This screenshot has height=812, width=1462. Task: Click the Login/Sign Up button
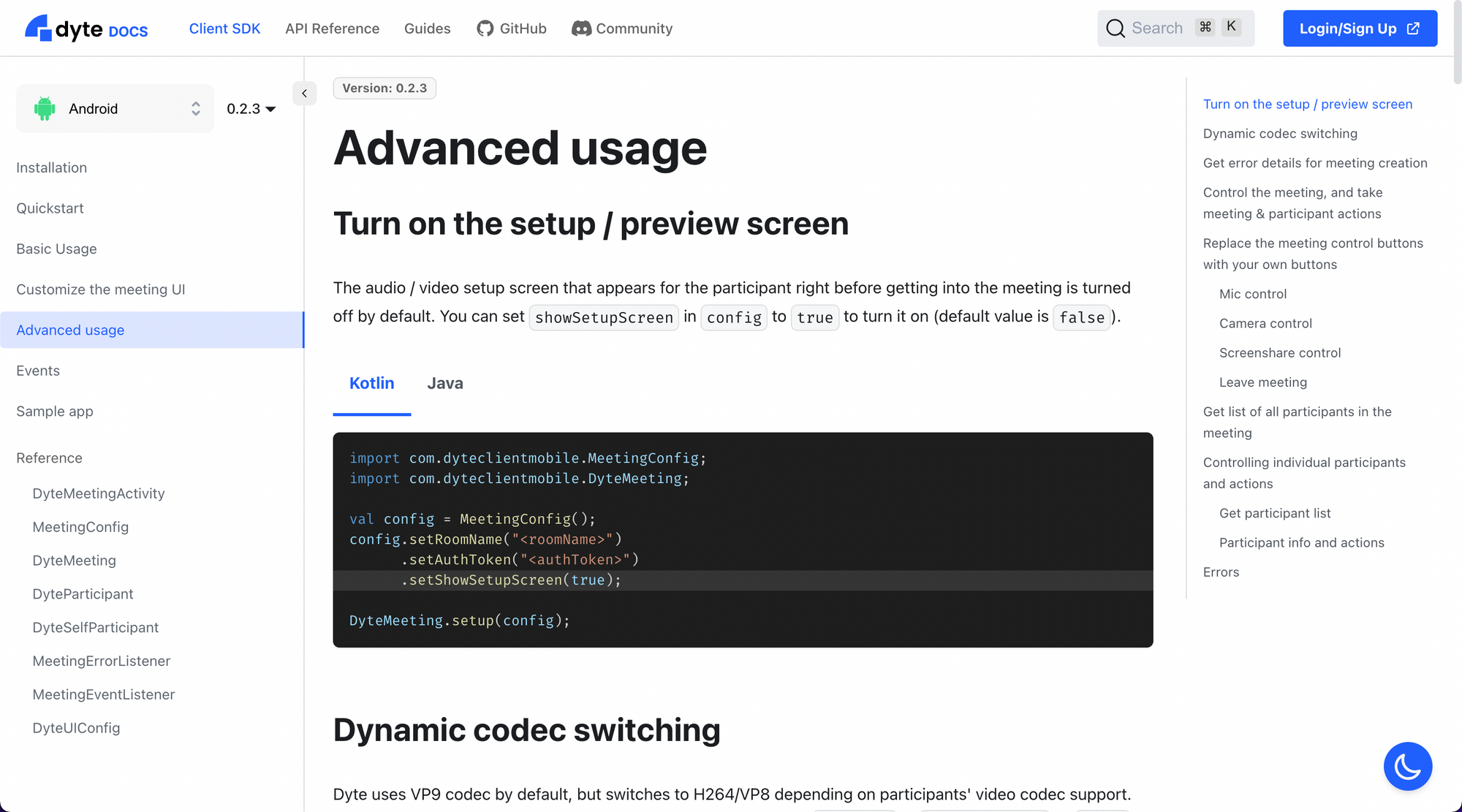pyautogui.click(x=1360, y=29)
